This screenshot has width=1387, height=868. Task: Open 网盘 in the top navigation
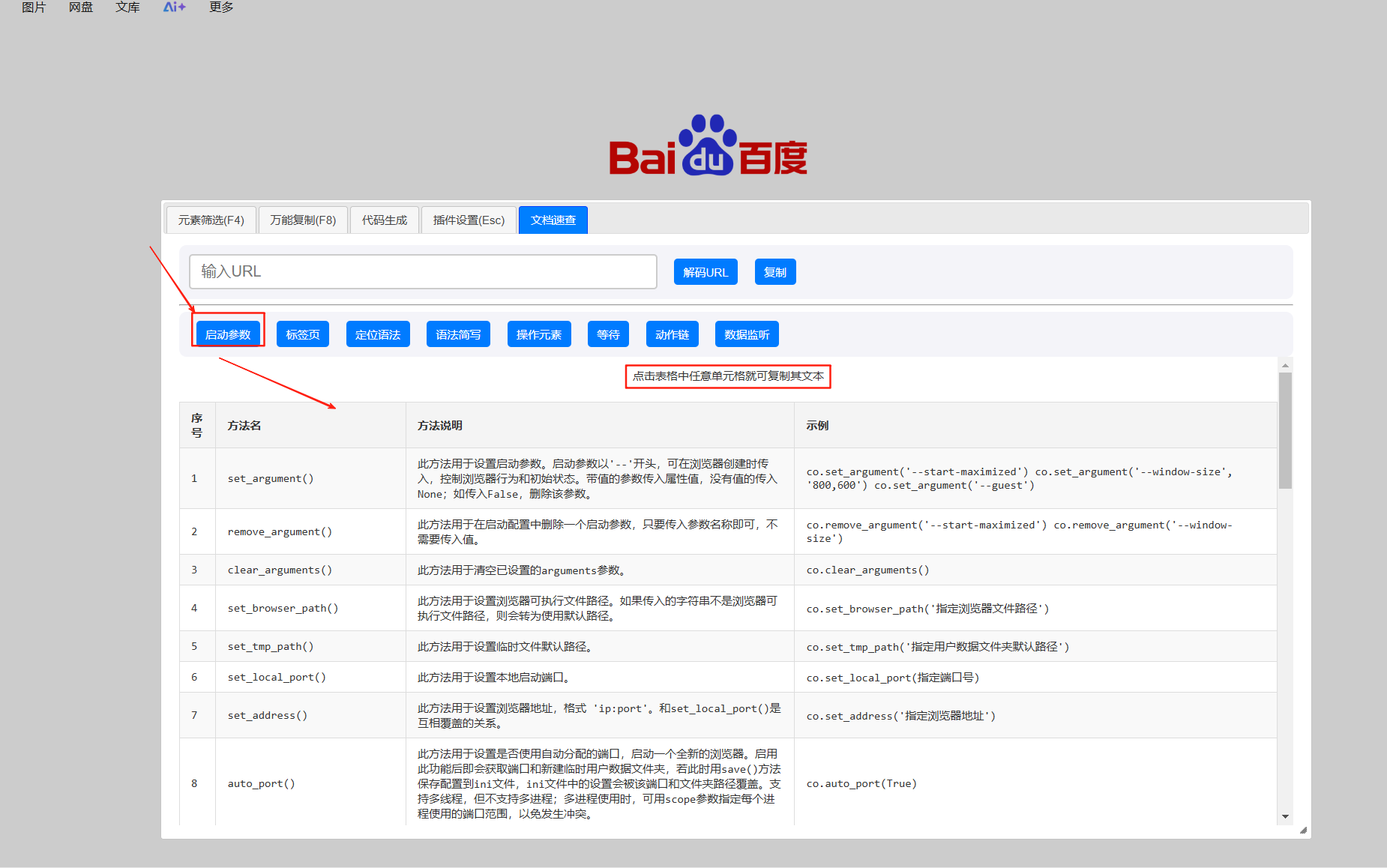[x=81, y=7]
